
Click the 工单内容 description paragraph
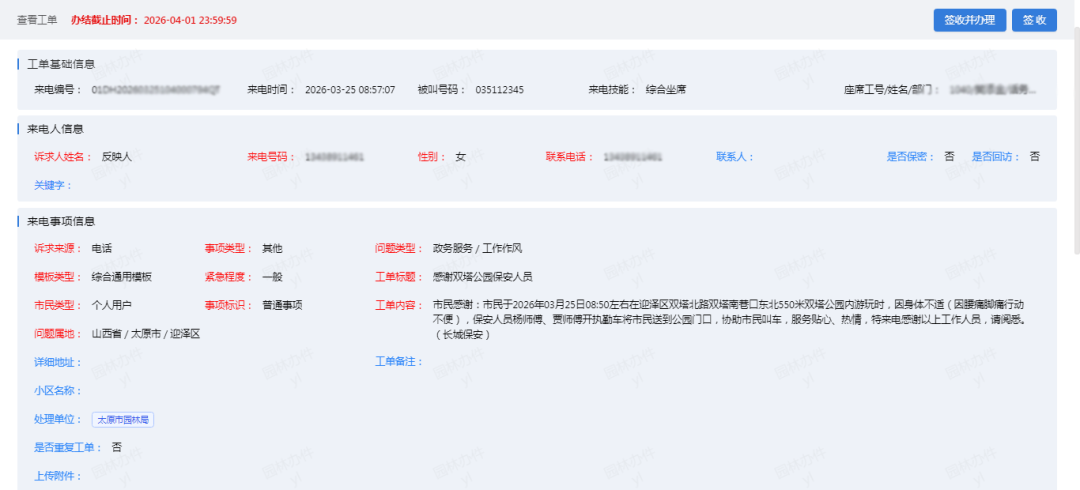[x=729, y=320]
